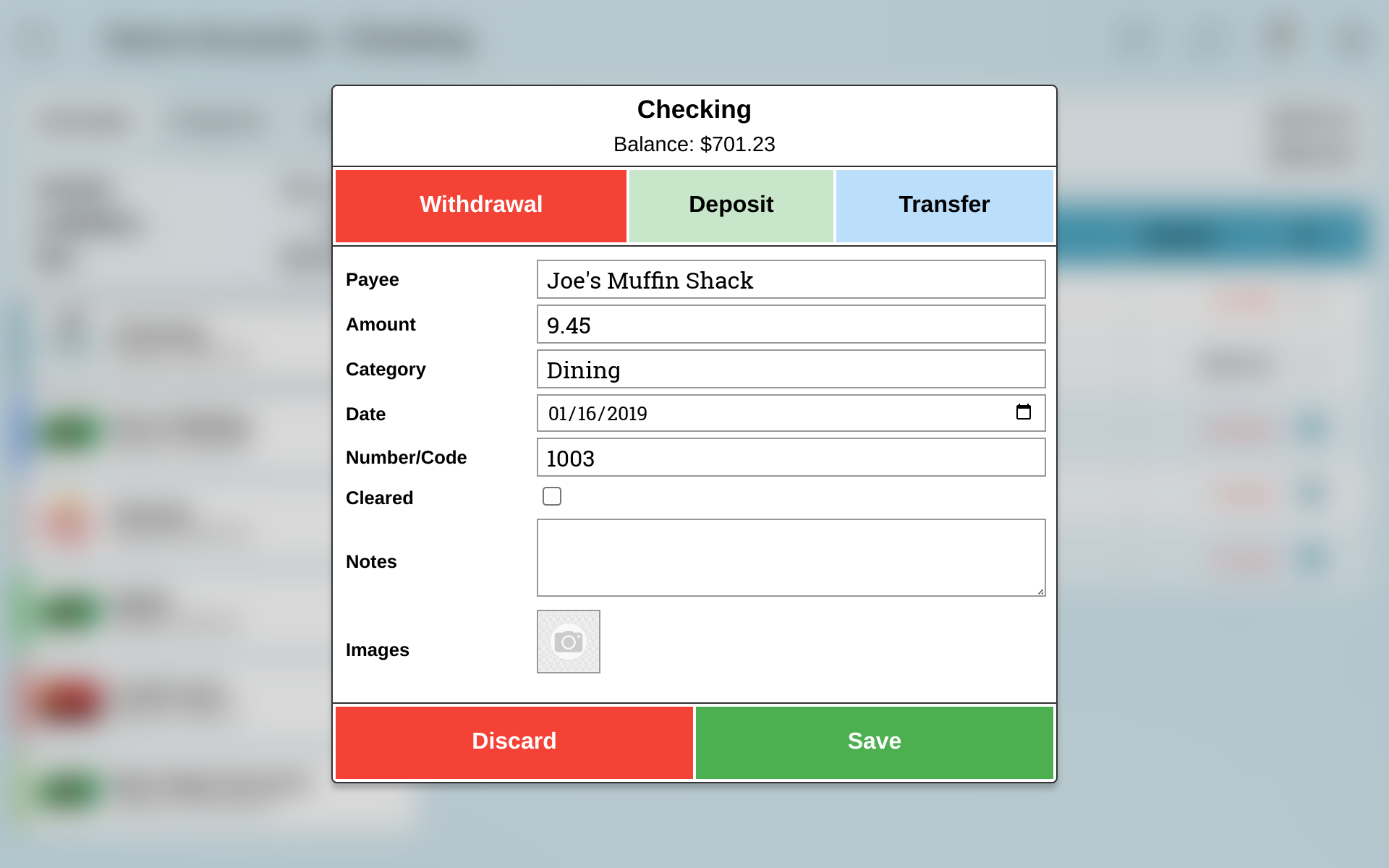
Task: Select the year 2019 in date field
Action: tap(626, 414)
